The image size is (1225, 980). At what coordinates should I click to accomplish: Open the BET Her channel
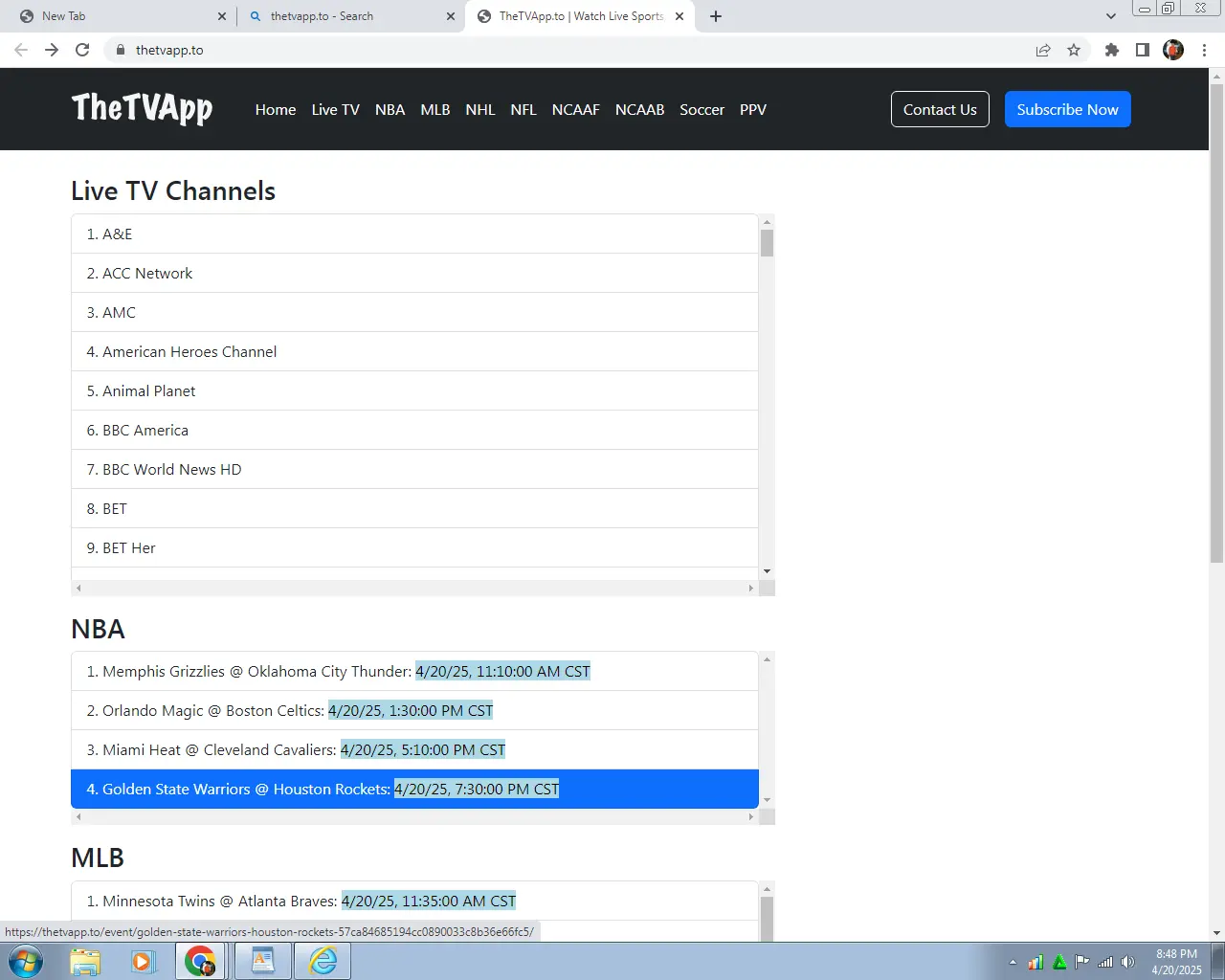click(x=414, y=547)
